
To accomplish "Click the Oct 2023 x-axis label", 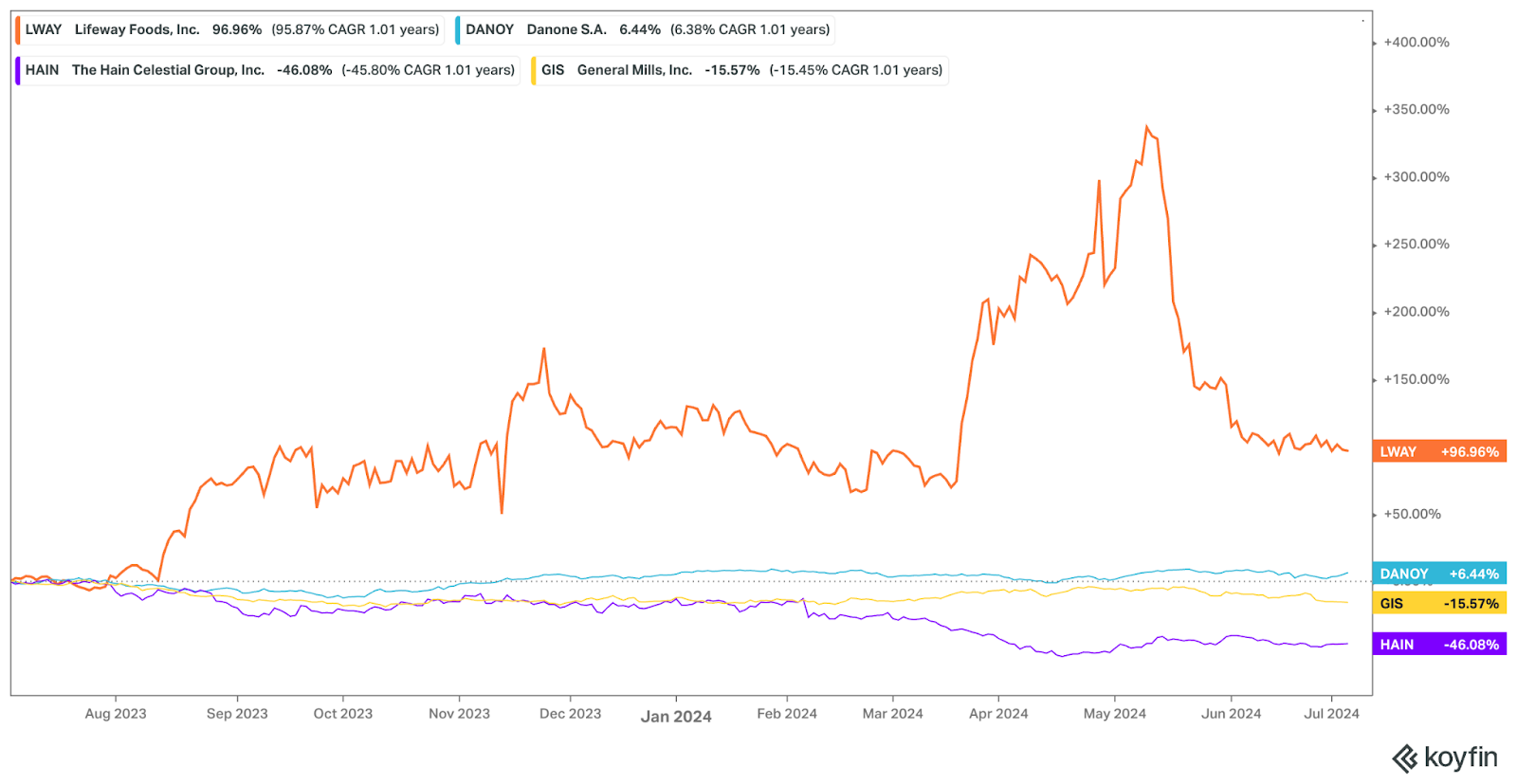I will [x=343, y=714].
